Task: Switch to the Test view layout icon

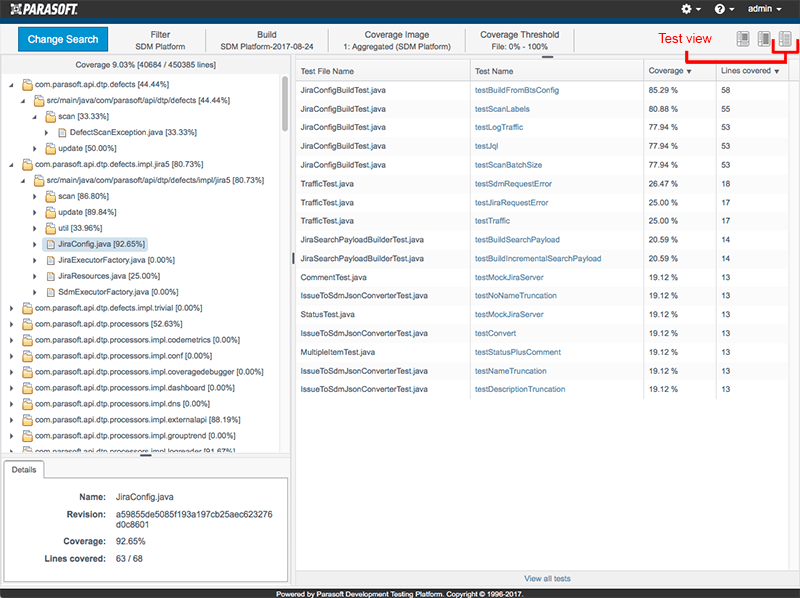Action: [785, 39]
